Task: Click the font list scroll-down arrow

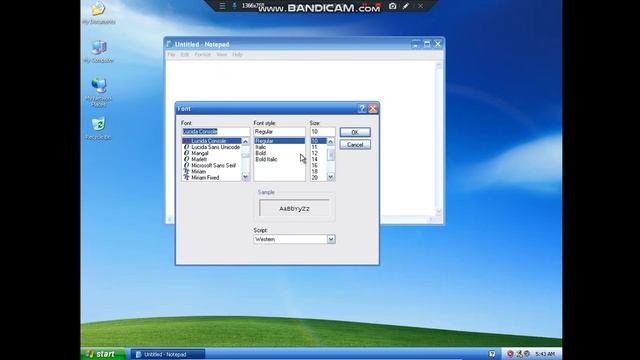Action: pos(245,177)
